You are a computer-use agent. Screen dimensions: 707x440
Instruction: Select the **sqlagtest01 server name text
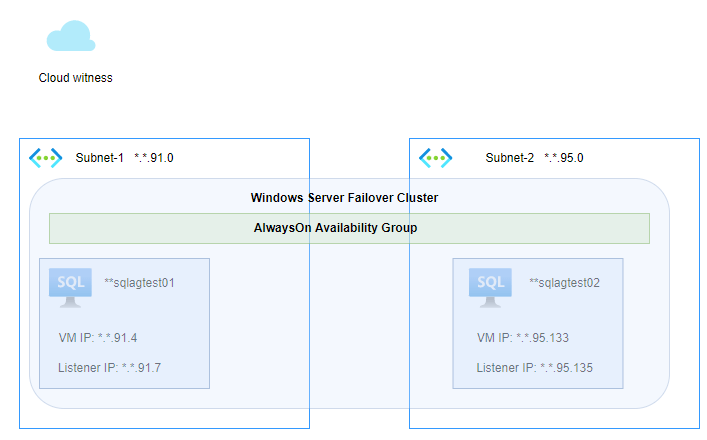point(140,283)
